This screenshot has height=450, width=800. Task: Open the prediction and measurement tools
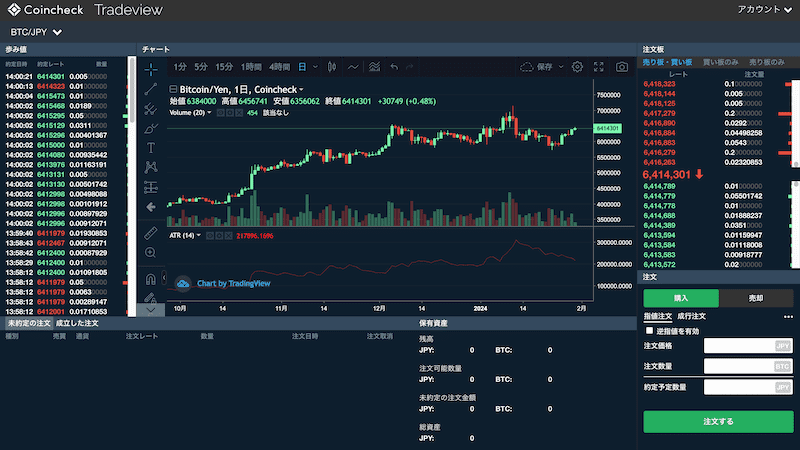[151, 187]
